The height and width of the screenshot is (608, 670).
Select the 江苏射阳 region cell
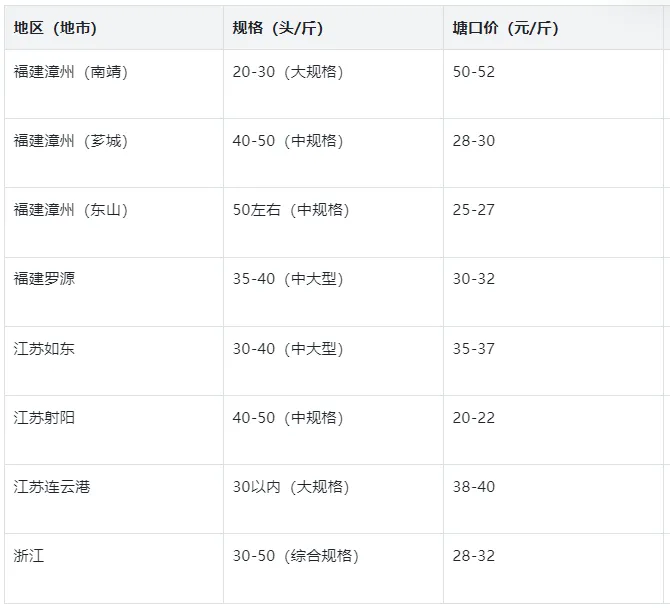pyautogui.click(x=44, y=417)
